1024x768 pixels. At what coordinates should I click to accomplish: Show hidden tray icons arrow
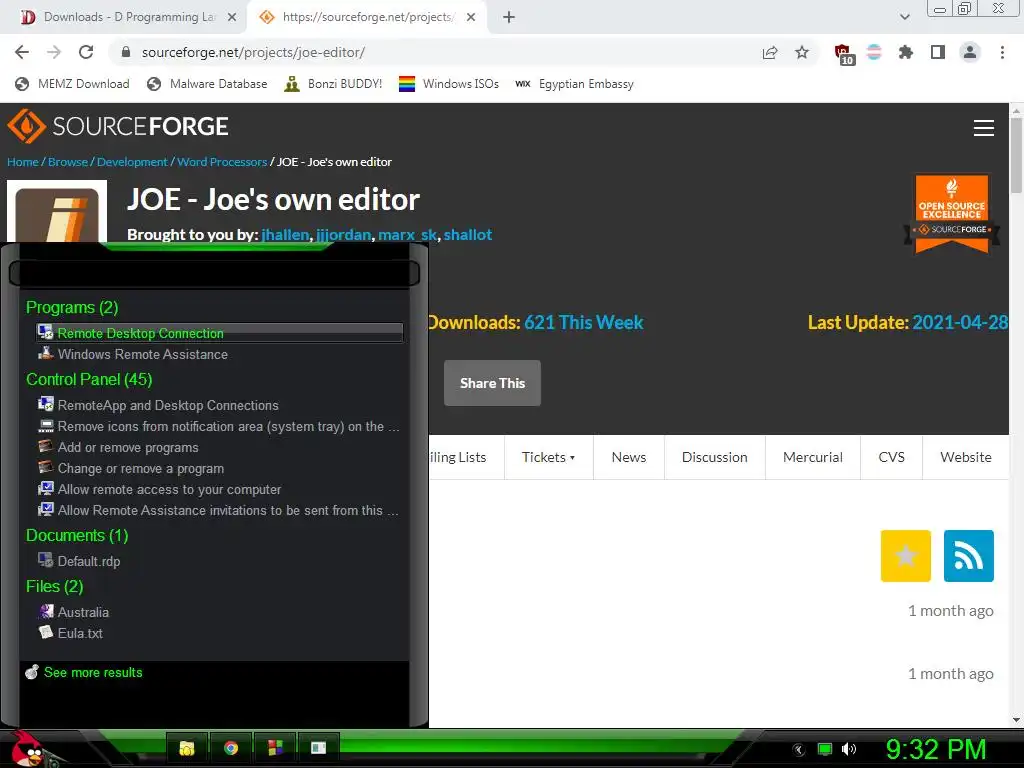coord(799,750)
